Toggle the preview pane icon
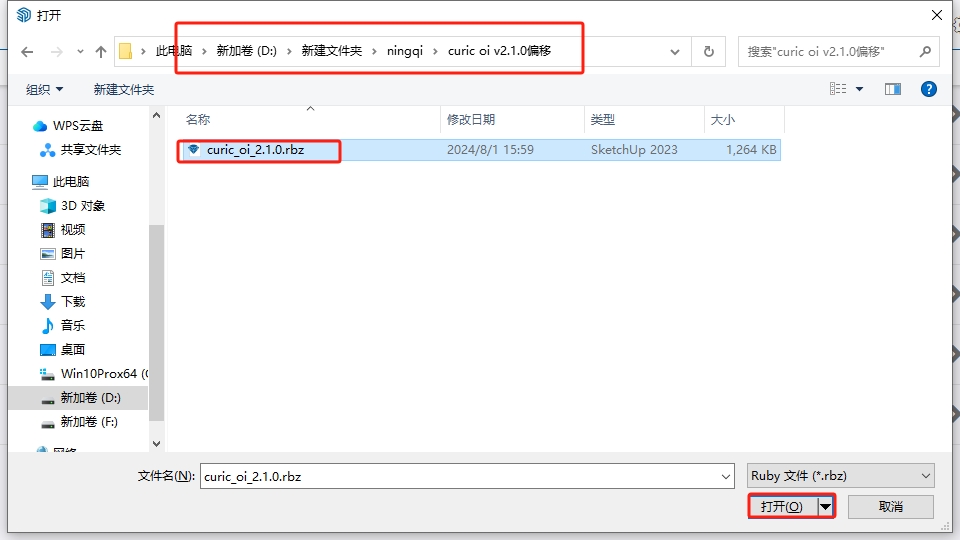 coord(893,89)
